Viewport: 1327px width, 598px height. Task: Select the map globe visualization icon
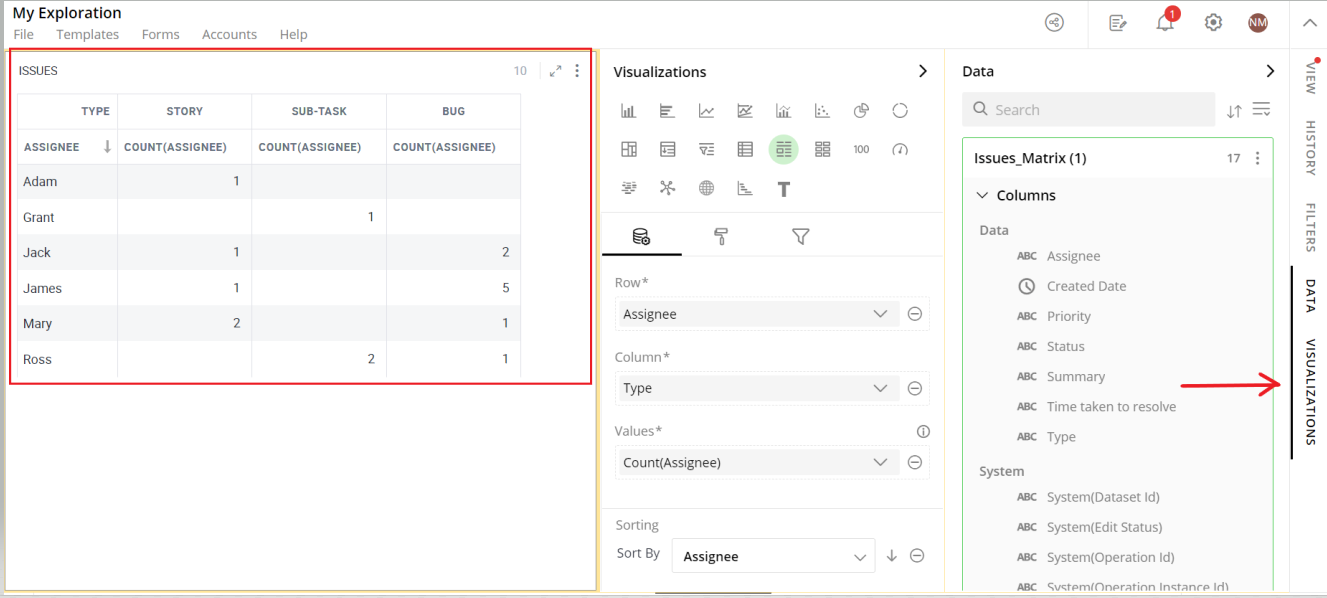coord(706,188)
